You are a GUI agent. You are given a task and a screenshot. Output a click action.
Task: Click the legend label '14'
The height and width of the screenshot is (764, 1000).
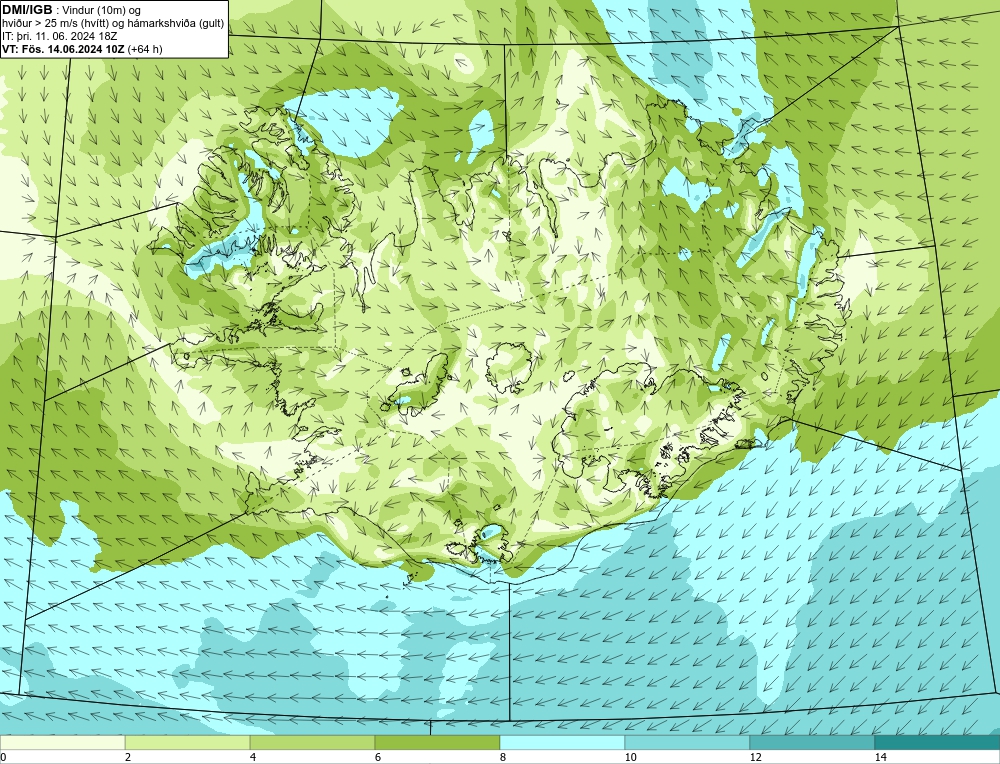click(881, 757)
